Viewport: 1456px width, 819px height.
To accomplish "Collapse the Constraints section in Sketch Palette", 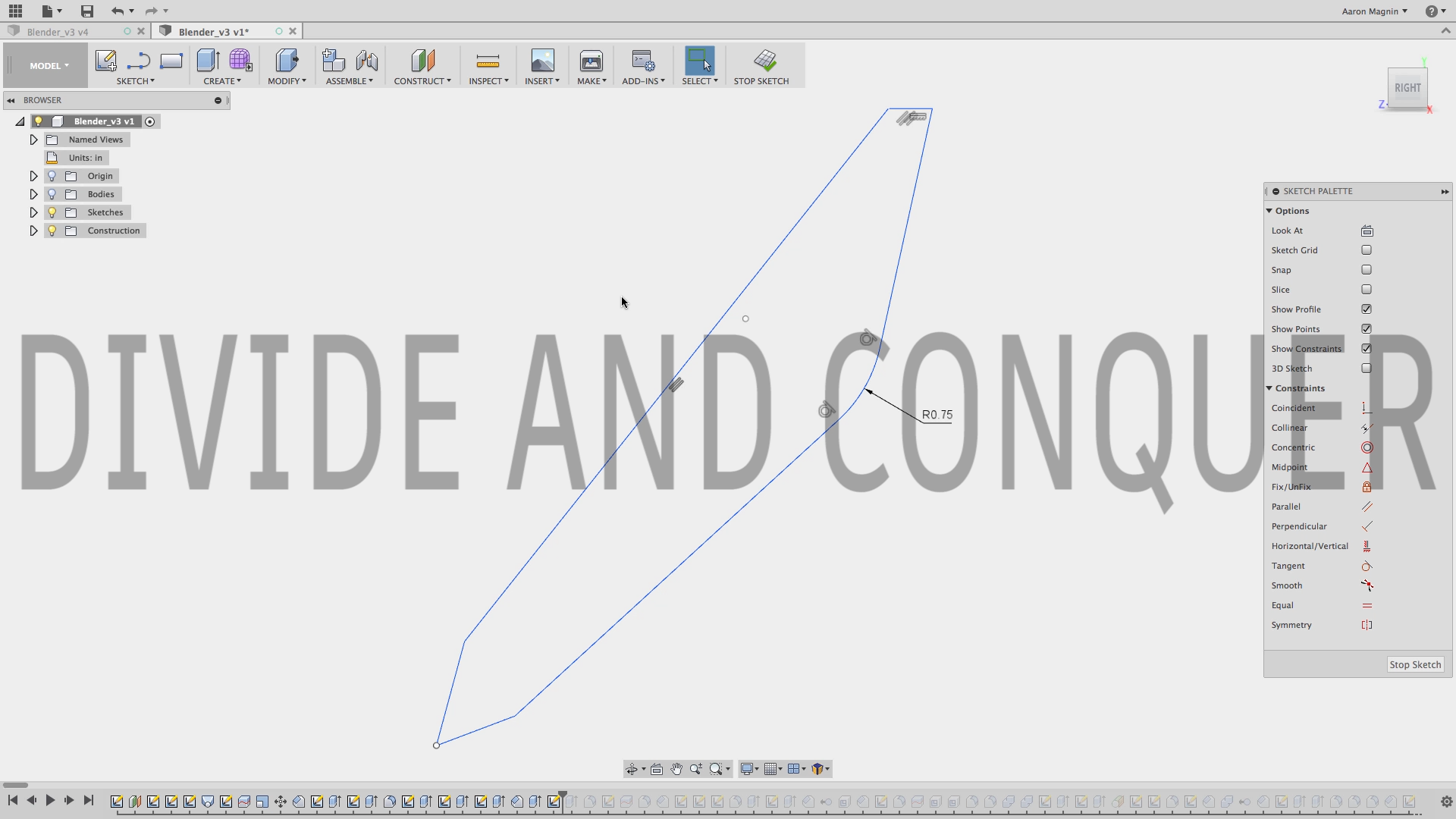I will click(1269, 388).
